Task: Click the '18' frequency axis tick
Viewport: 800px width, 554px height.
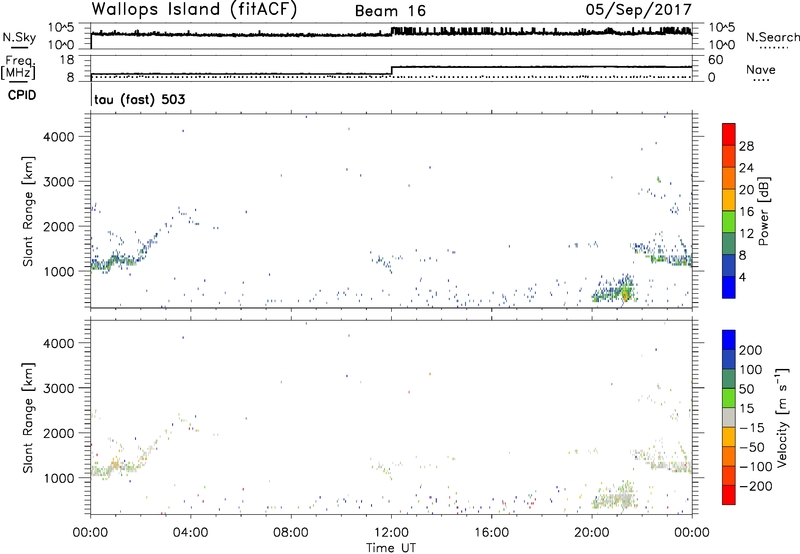Action: [67, 60]
